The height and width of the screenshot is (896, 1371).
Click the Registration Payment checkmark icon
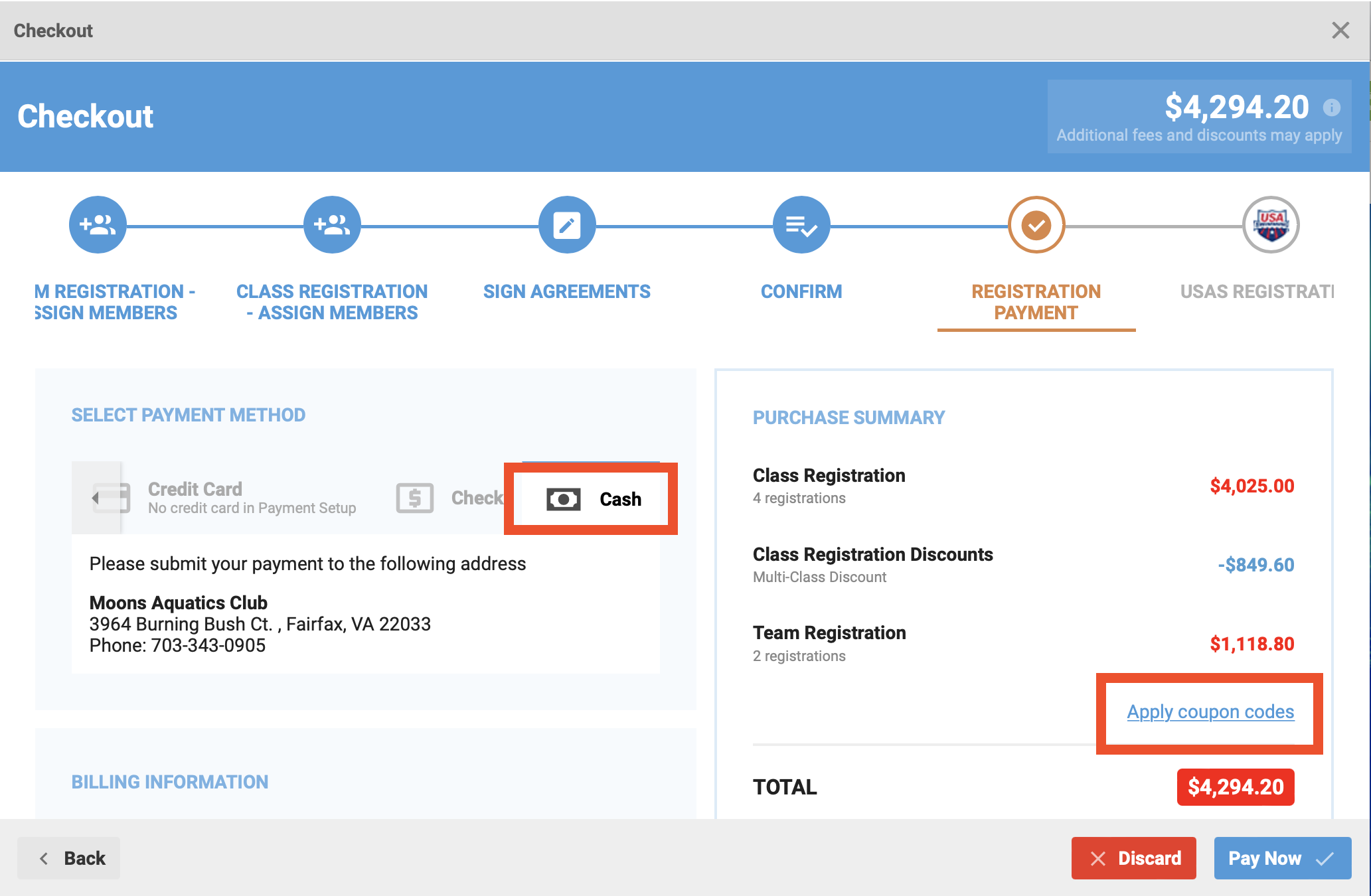point(1036,225)
